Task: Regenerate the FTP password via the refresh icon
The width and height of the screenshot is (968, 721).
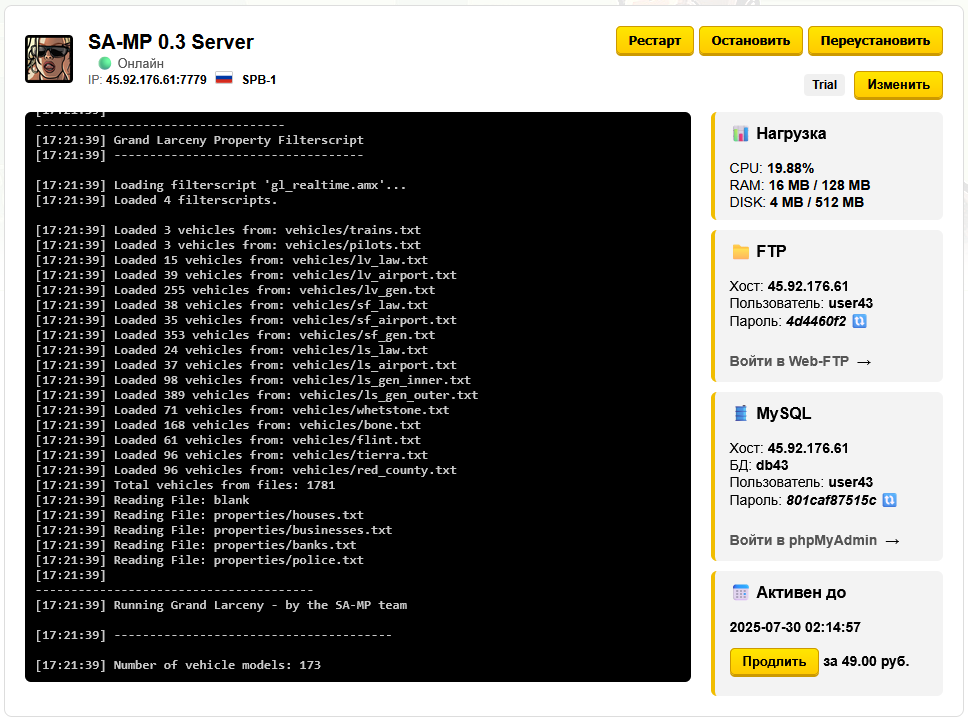Action: (x=861, y=321)
